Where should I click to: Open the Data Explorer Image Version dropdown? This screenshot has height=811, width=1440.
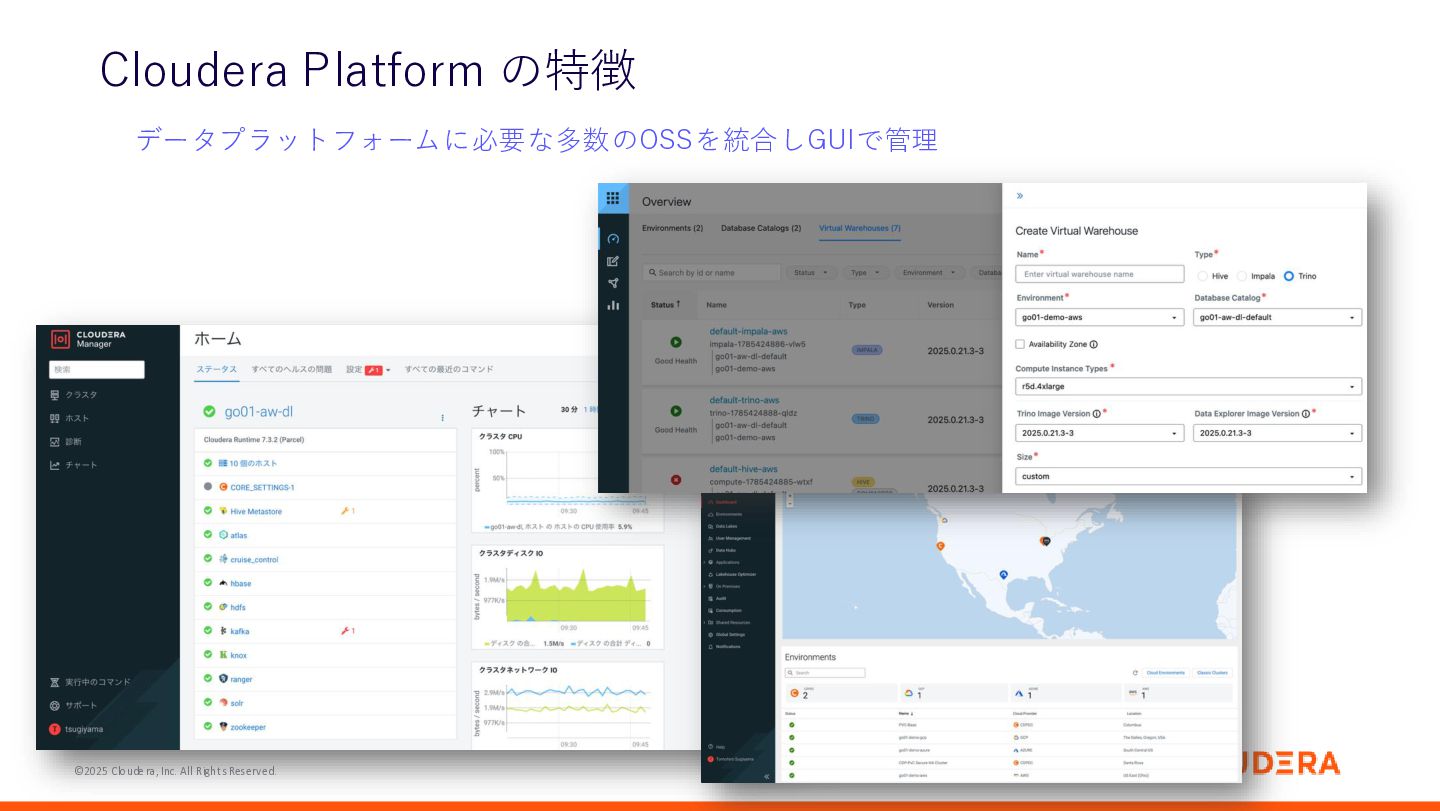[x=1278, y=433]
